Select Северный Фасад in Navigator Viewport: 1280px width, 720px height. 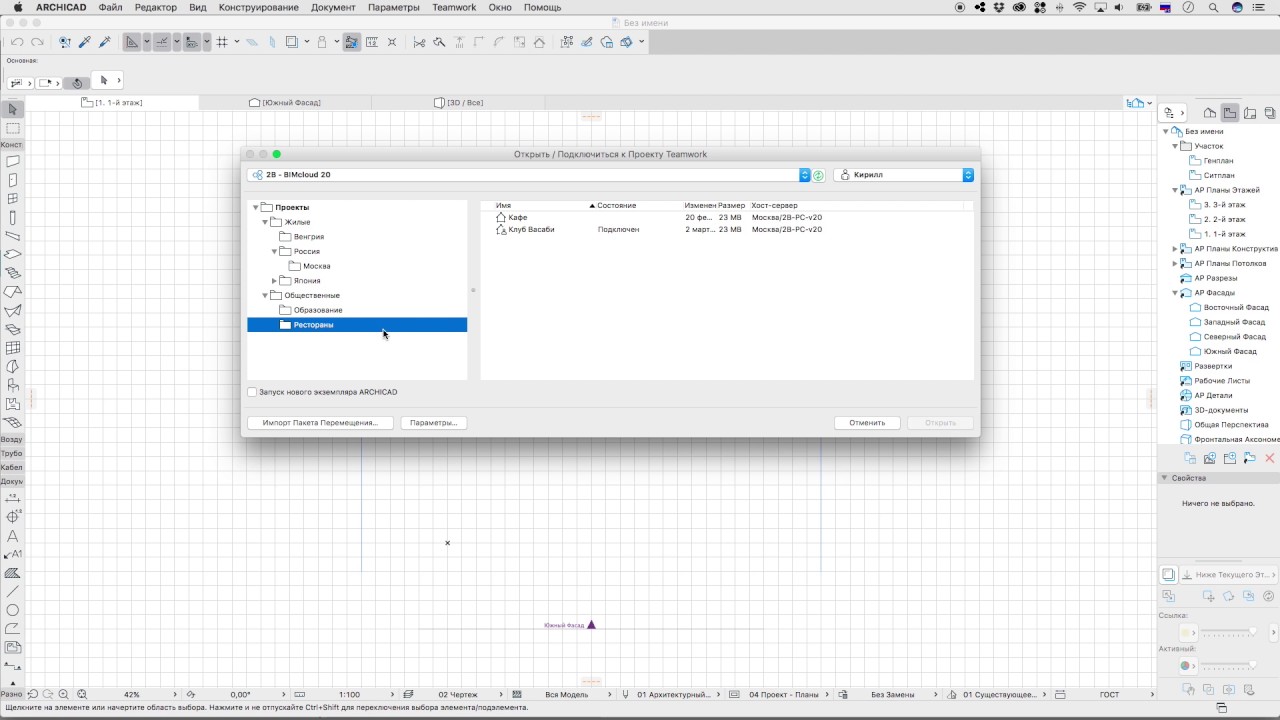click(x=1234, y=337)
